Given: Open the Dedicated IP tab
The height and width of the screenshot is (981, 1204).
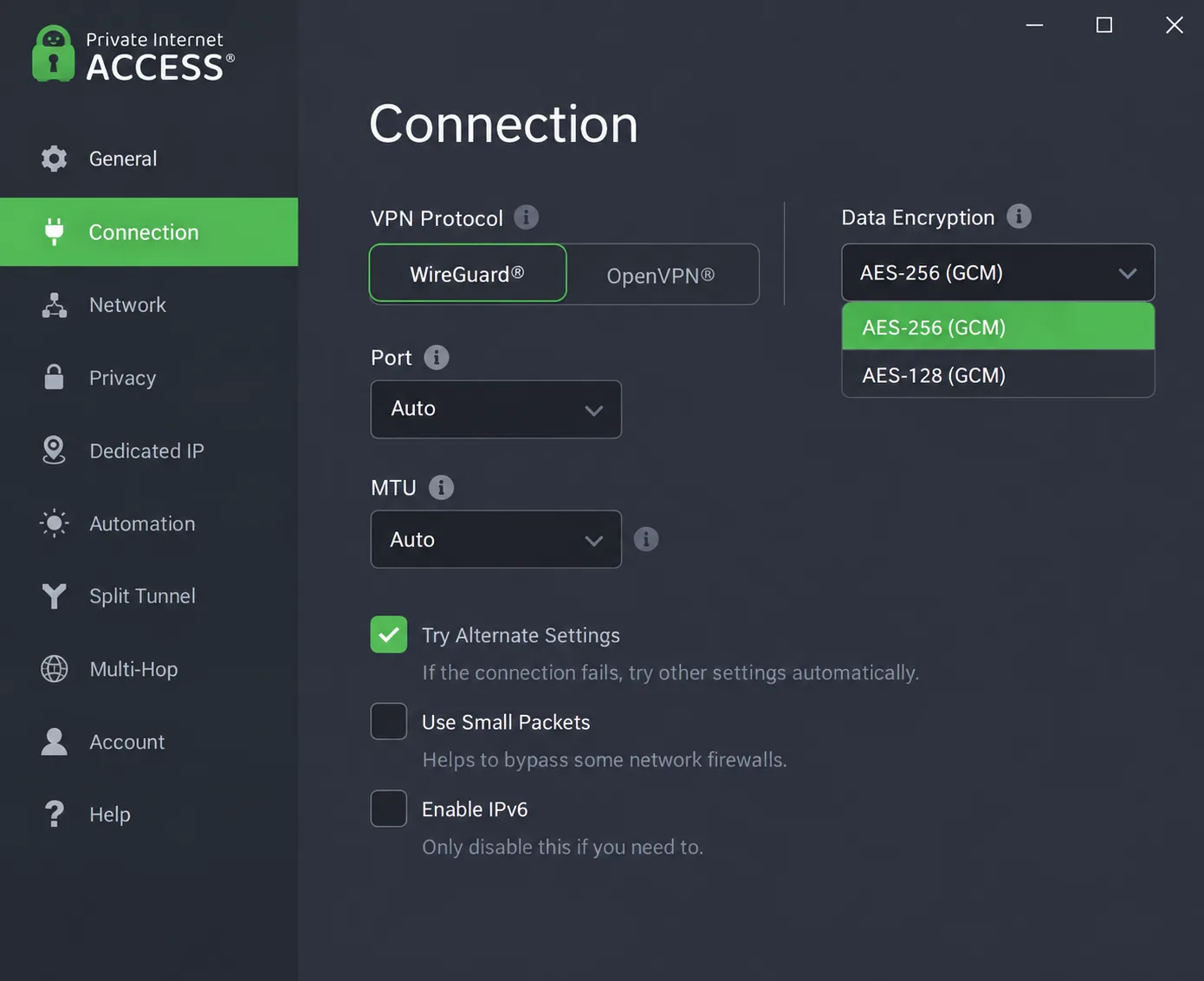Looking at the screenshot, I should tap(149, 451).
